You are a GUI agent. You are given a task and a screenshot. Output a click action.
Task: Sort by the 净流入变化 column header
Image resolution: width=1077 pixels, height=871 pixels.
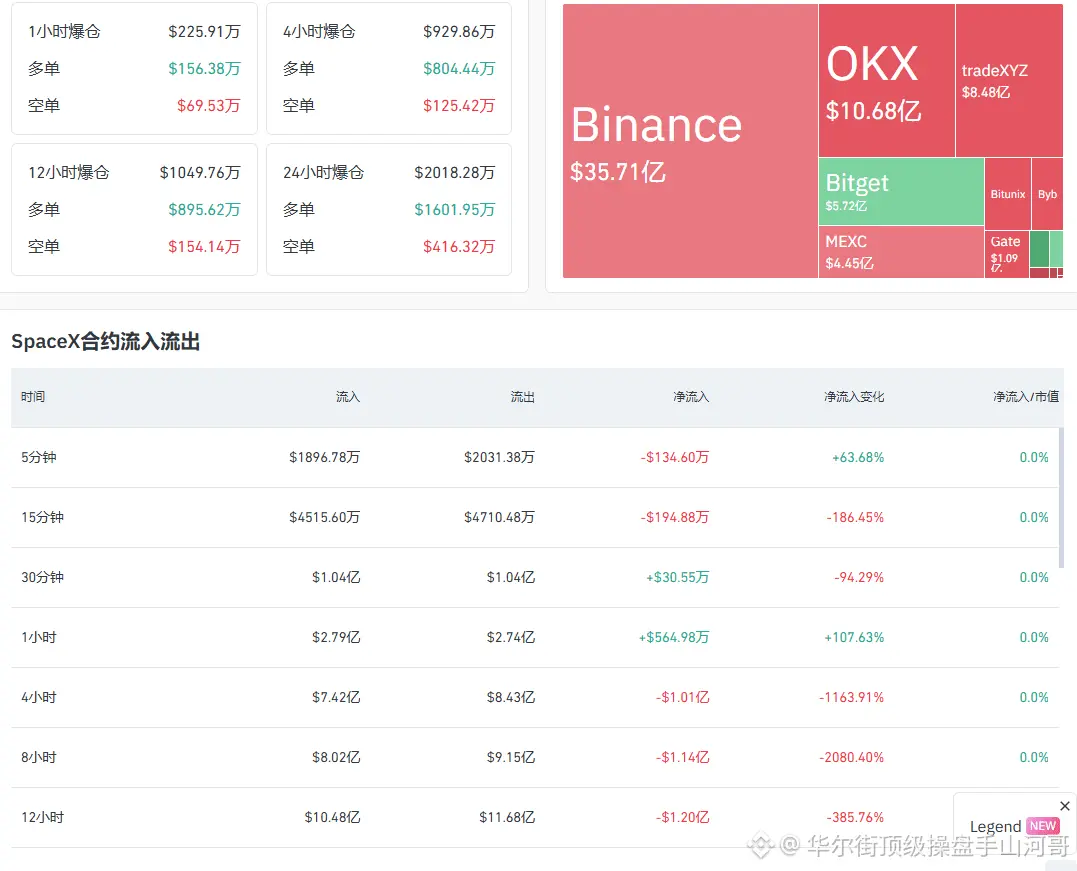854,396
